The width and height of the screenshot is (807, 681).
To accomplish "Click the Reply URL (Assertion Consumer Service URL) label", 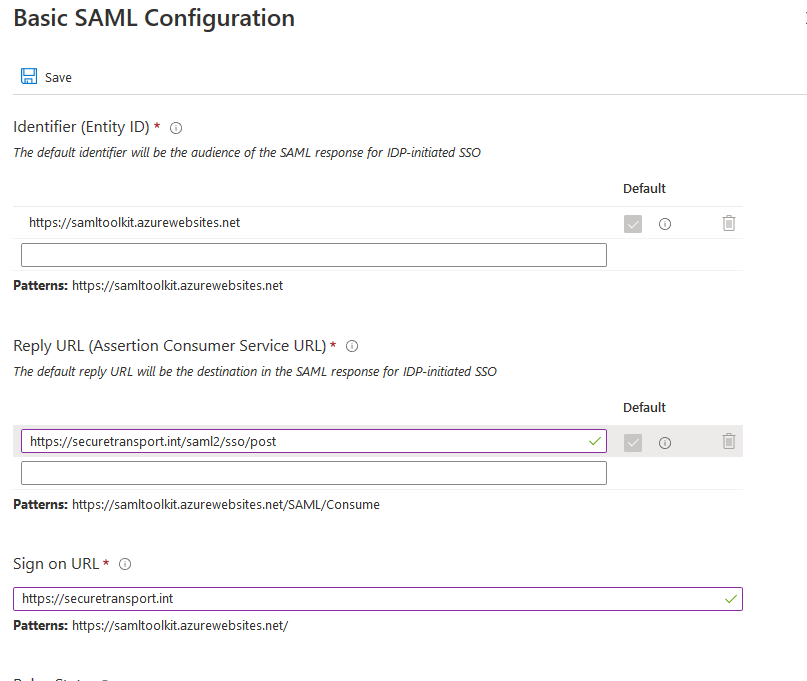I will [x=169, y=346].
